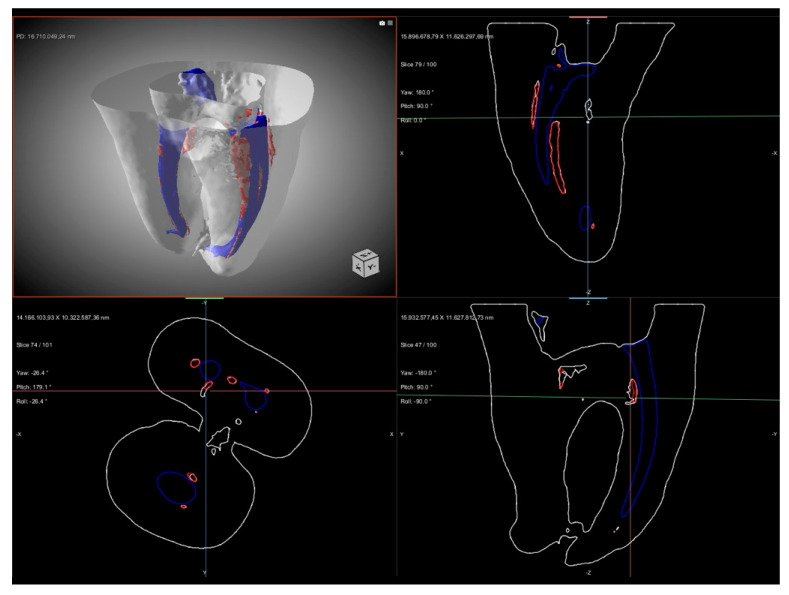The width and height of the screenshot is (789, 595).
Task: Click the 'Roll: -26.4 °' value
Action: coord(32,401)
